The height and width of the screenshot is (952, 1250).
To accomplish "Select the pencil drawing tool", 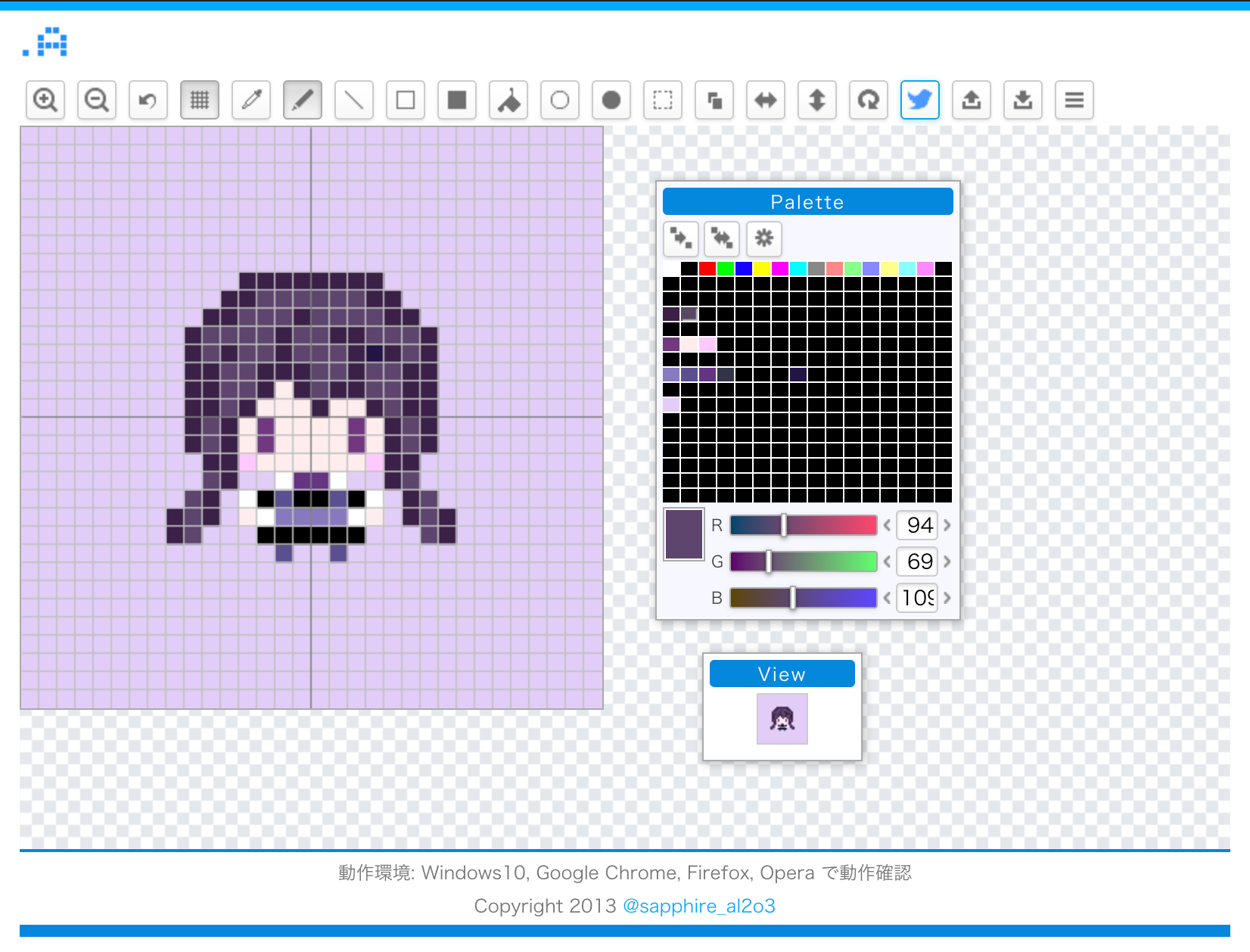I will [303, 100].
